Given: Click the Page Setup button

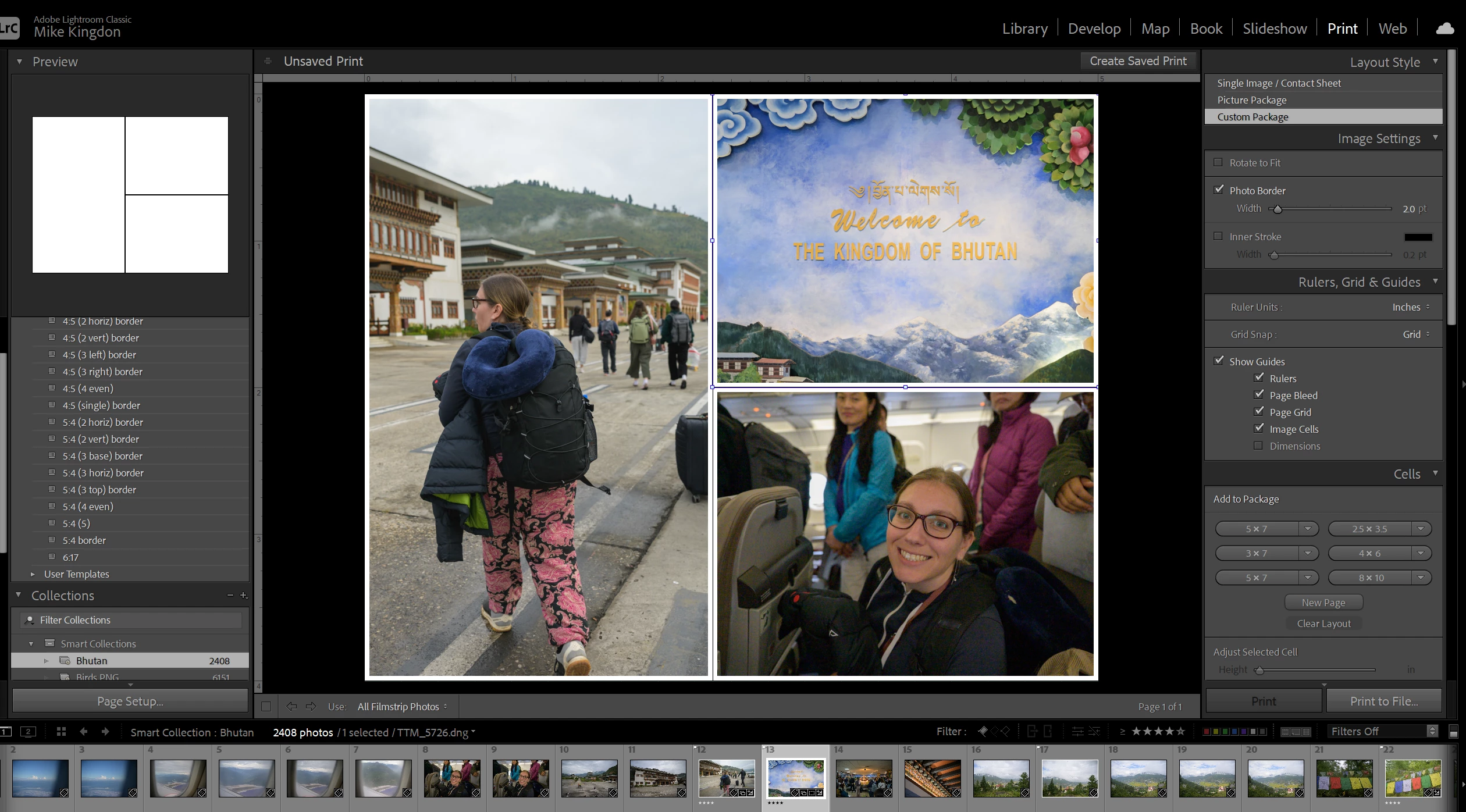Looking at the screenshot, I should [x=130, y=701].
